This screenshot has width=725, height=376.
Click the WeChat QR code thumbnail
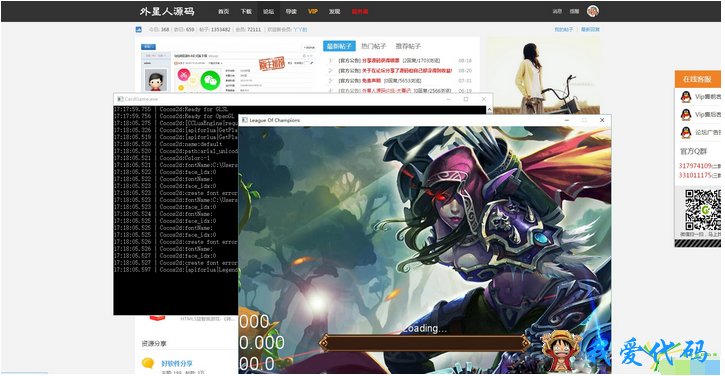pyautogui.click(x=703, y=210)
